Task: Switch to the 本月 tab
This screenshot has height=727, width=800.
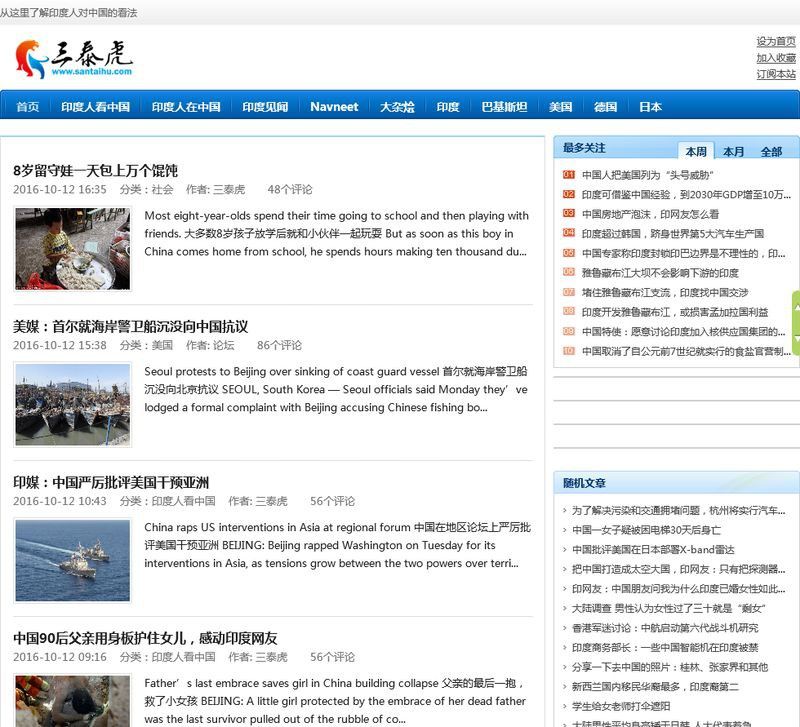Action: 733,152
